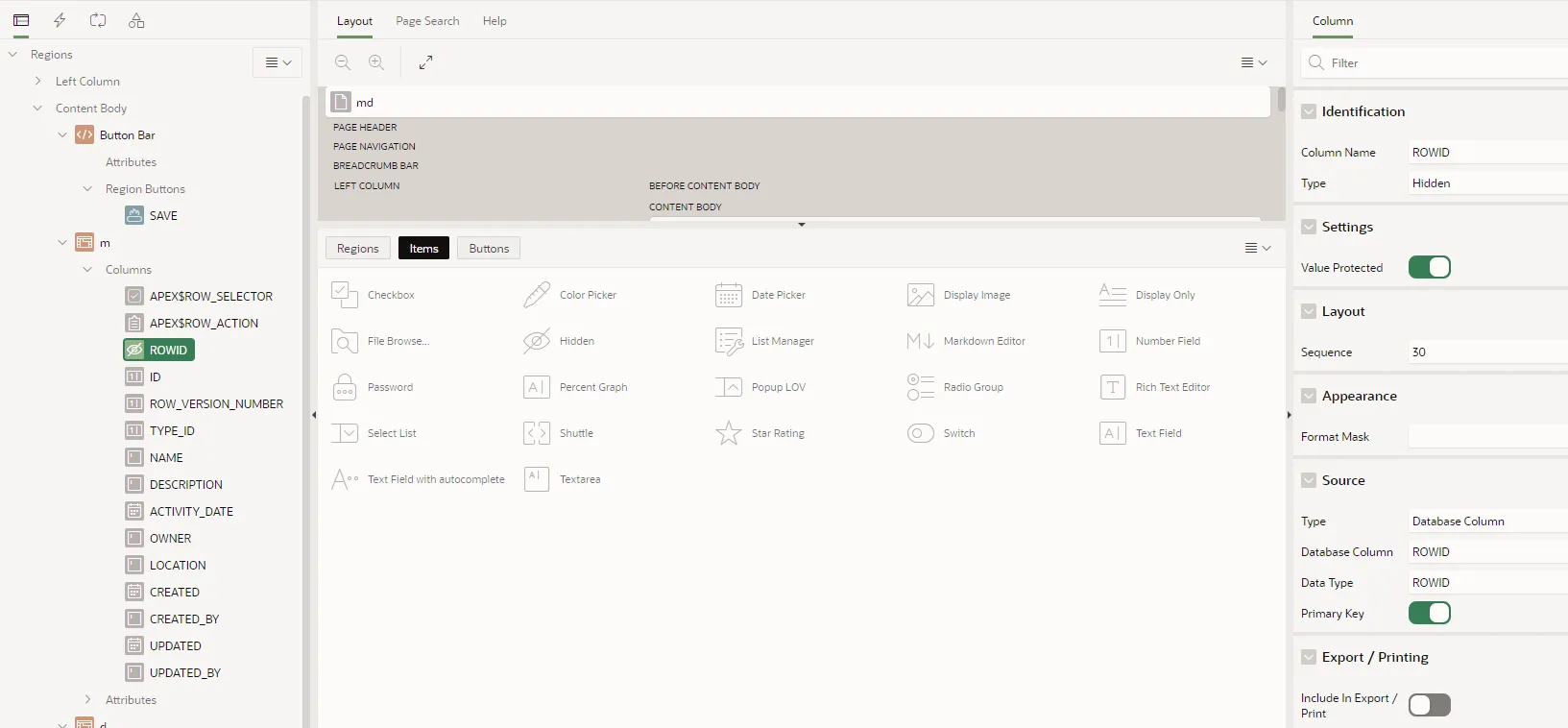The image size is (1568, 728).
Task: Select the Color Picker item type
Action: [569, 295]
